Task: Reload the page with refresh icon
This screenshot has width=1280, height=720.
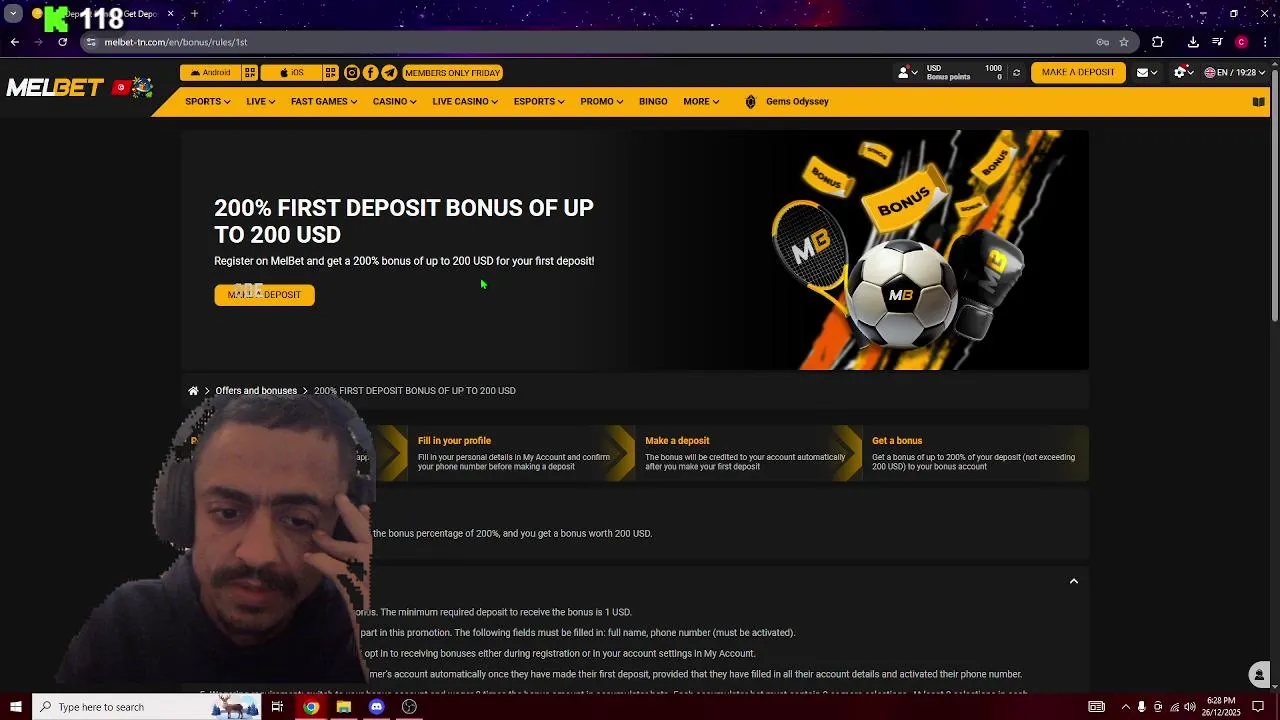Action: 63,42
